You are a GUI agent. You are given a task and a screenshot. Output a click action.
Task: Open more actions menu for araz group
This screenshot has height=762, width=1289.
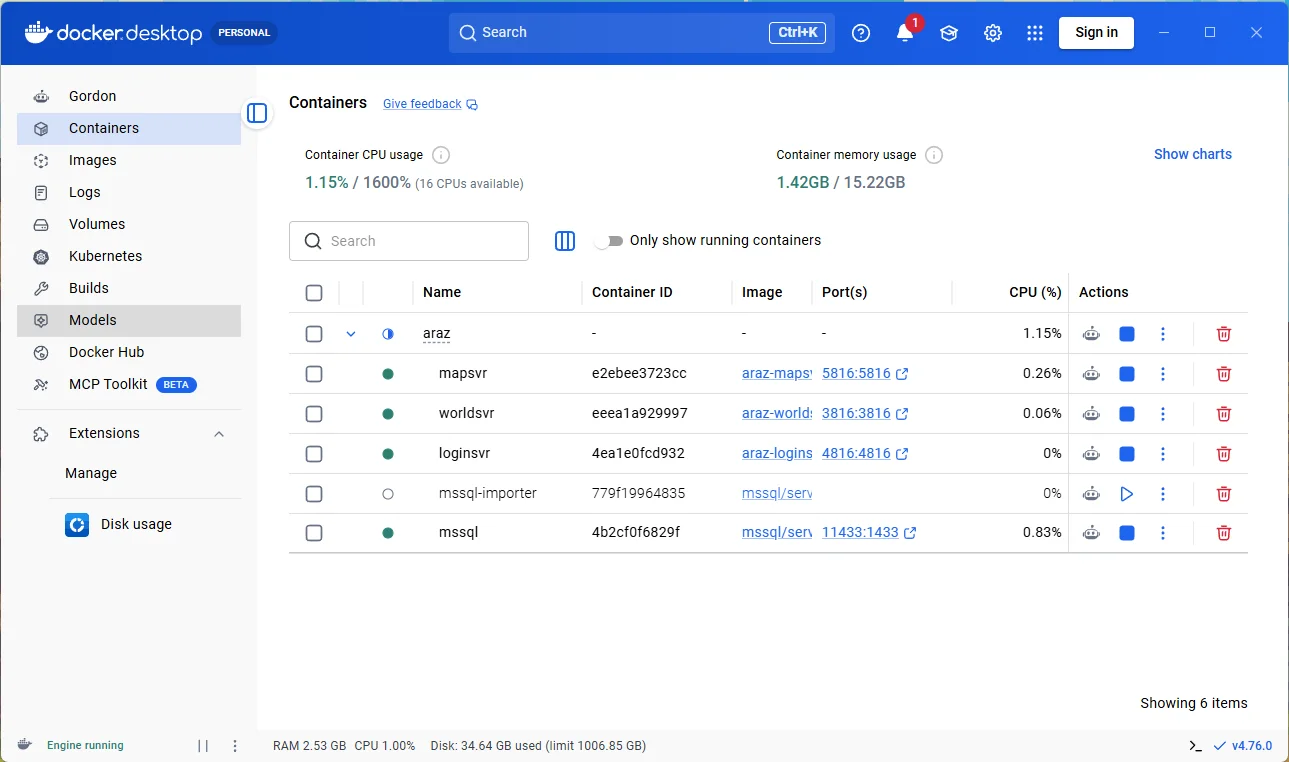pyautogui.click(x=1163, y=334)
